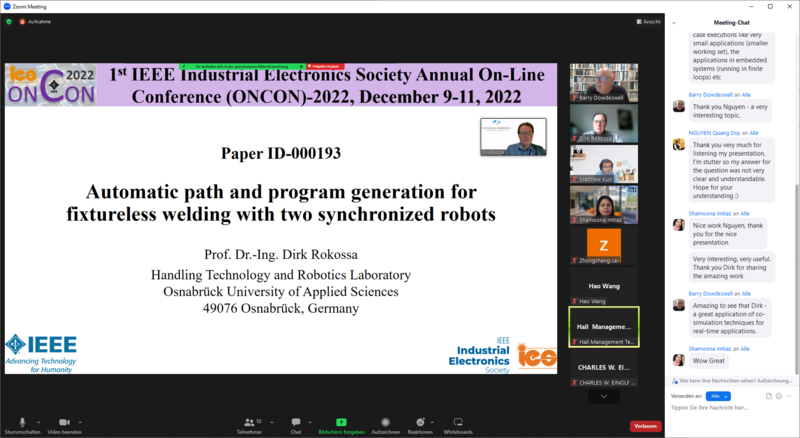Open the Versenden an Alle recipient dropdown
The image size is (800, 438).
point(718,396)
